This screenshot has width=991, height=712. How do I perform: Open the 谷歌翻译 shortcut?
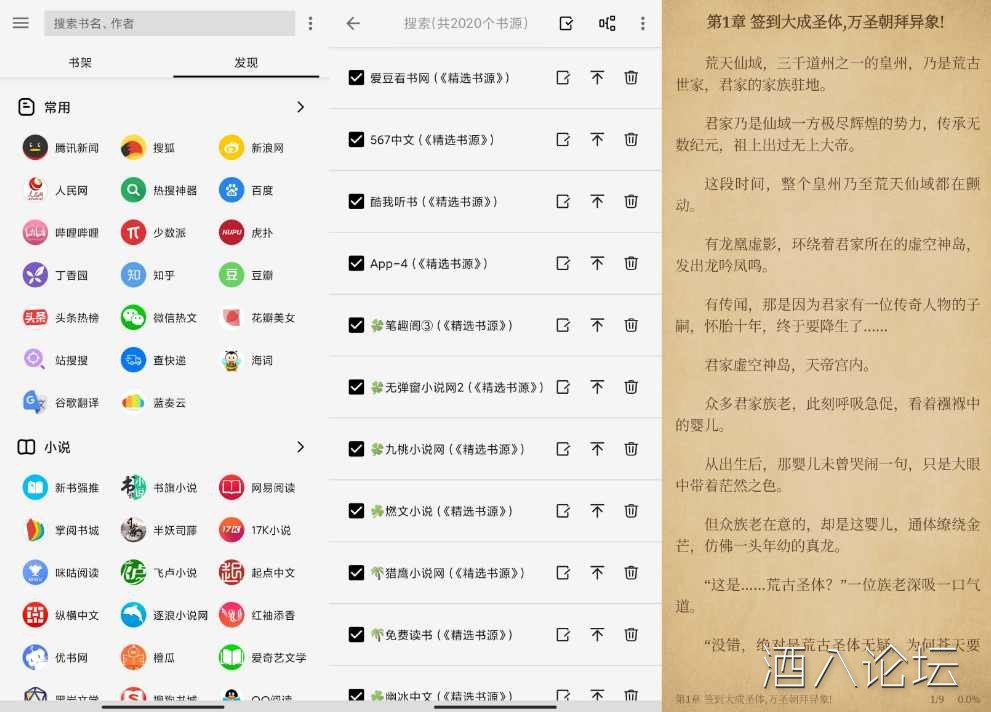[x=61, y=402]
